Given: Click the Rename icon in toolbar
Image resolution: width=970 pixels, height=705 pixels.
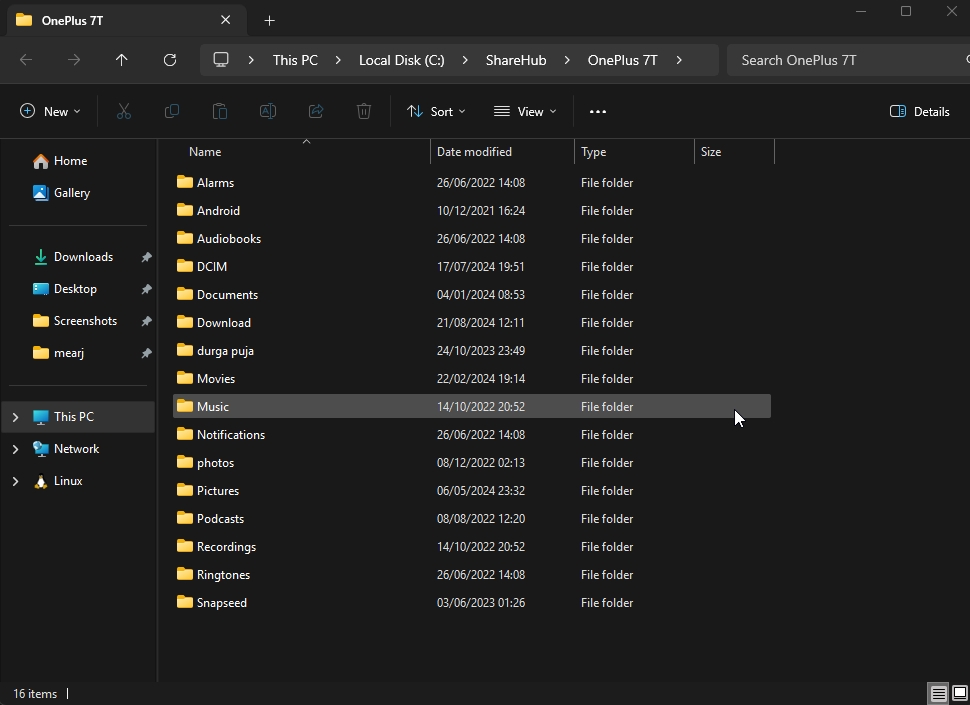Looking at the screenshot, I should [268, 111].
